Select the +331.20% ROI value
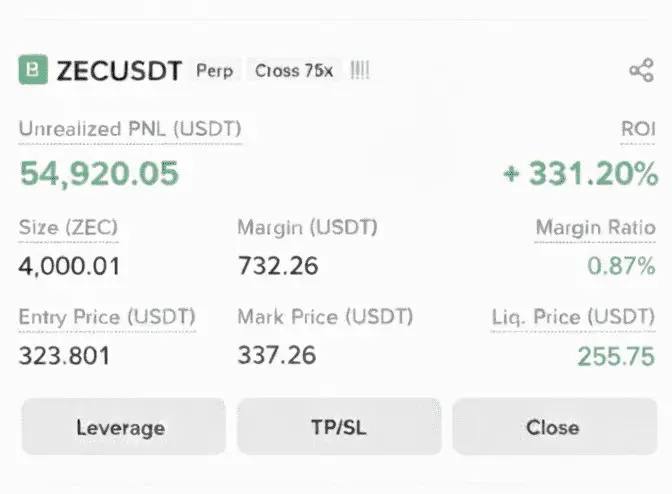Image resolution: width=672 pixels, height=494 pixels. (580, 174)
